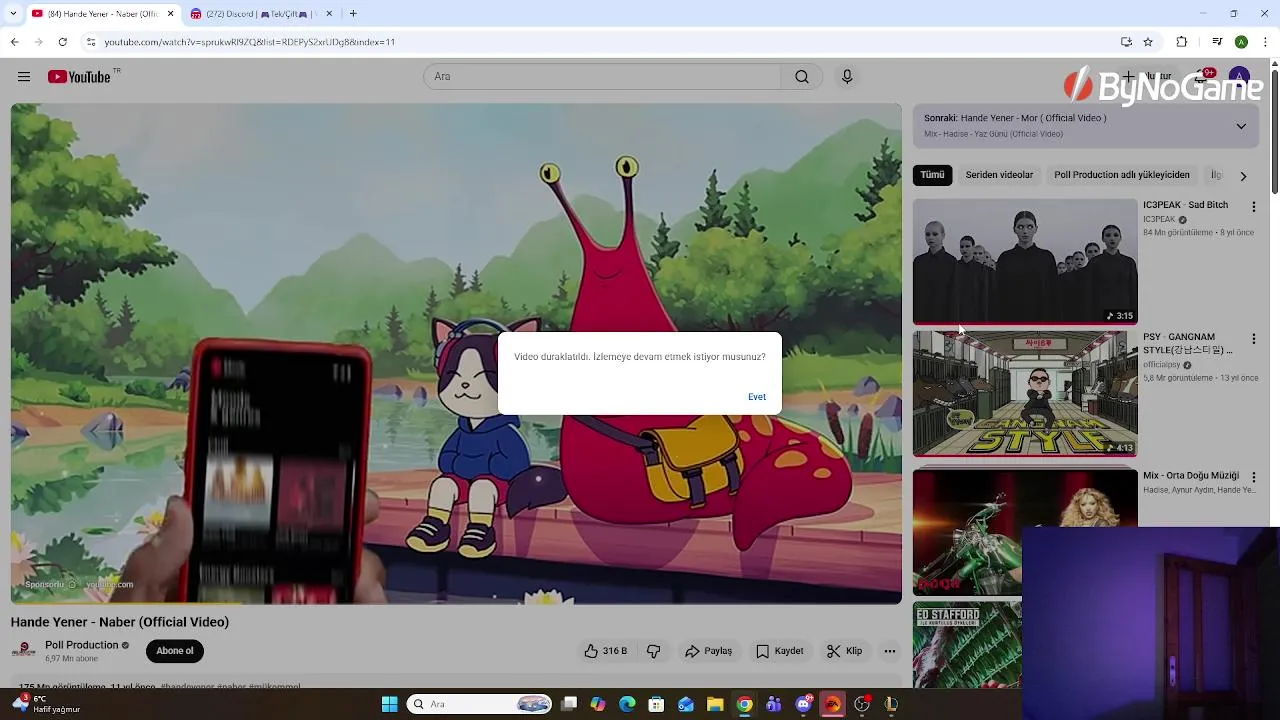Subscribe with the Abone ol button
Viewport: 1280px width, 720px height.
click(174, 651)
